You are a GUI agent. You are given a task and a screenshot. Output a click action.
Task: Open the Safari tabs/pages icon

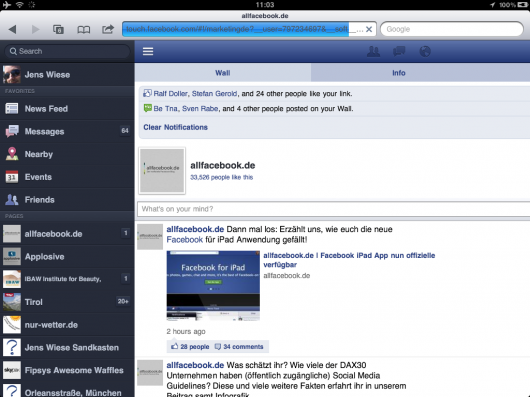coord(58,29)
